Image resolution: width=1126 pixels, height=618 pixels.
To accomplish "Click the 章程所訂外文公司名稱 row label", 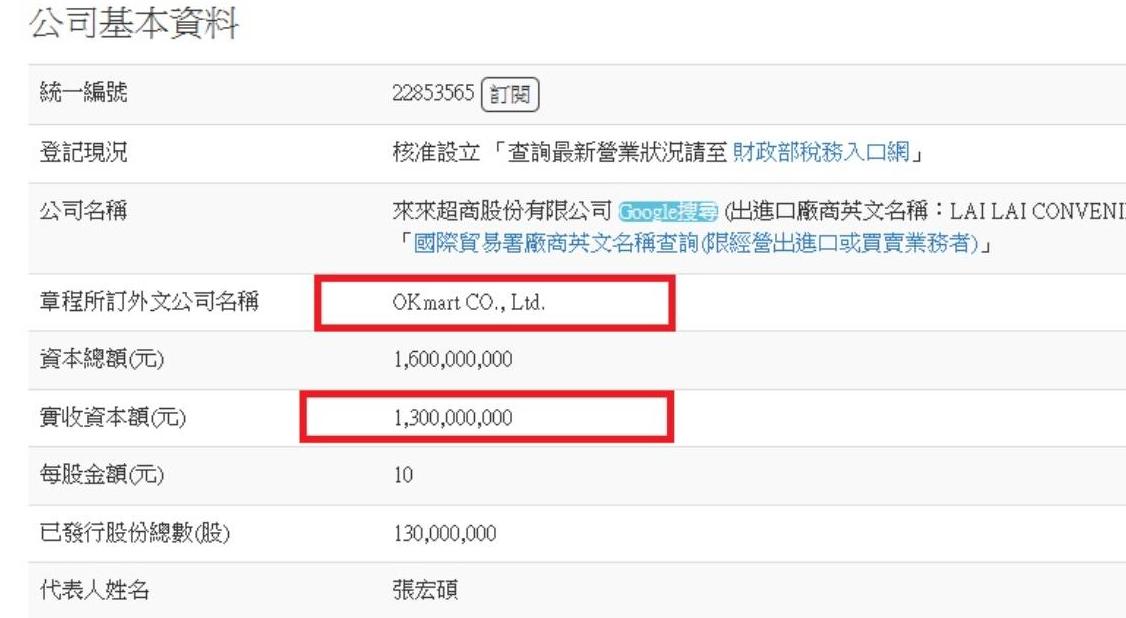I will [x=138, y=303].
